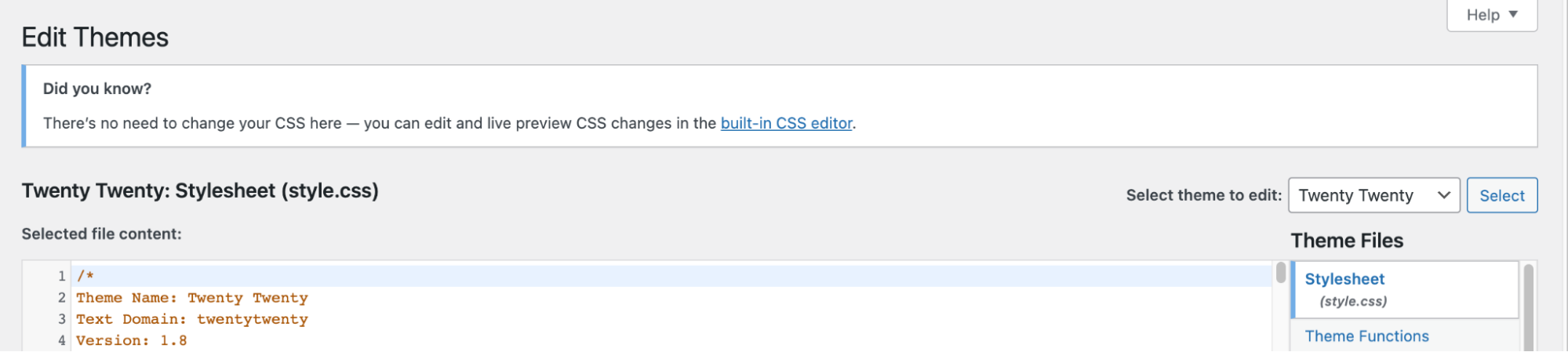1568x352 pixels.
Task: Click the 'Did you know?' notice heading
Action: [97, 89]
